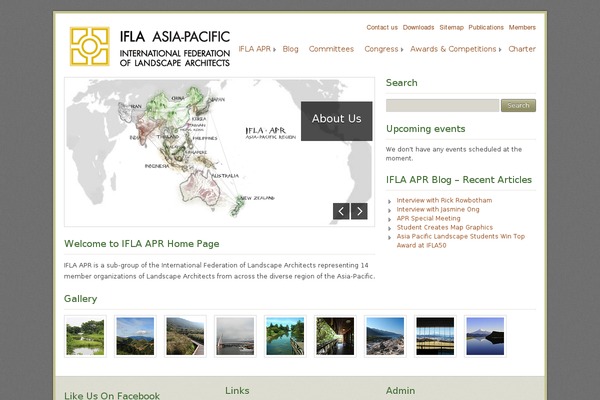Image resolution: width=600 pixels, height=400 pixels.
Task: Open the Downloads link
Action: click(418, 28)
